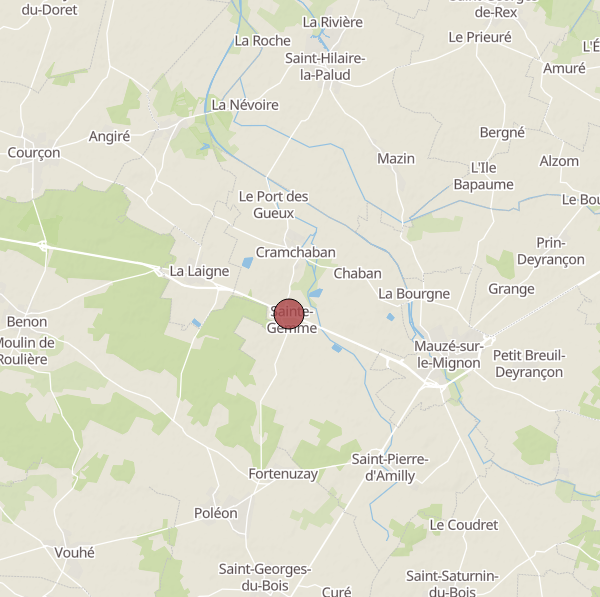Click the Mauzé-sur-le-Mignon place label
The height and width of the screenshot is (597, 600).
[x=449, y=355]
